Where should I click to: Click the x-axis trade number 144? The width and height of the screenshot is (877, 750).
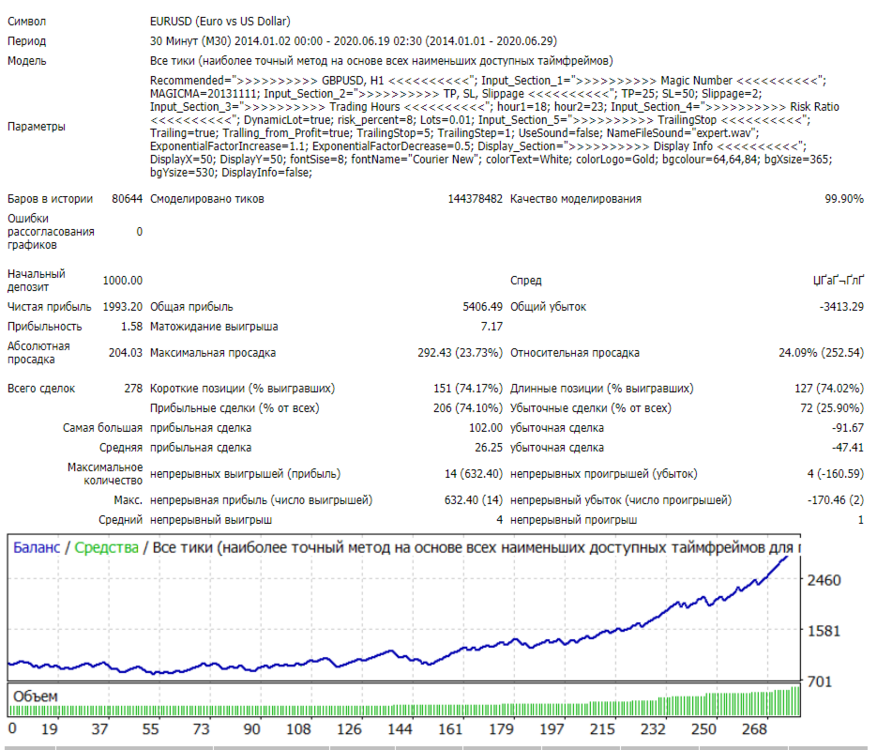399,729
